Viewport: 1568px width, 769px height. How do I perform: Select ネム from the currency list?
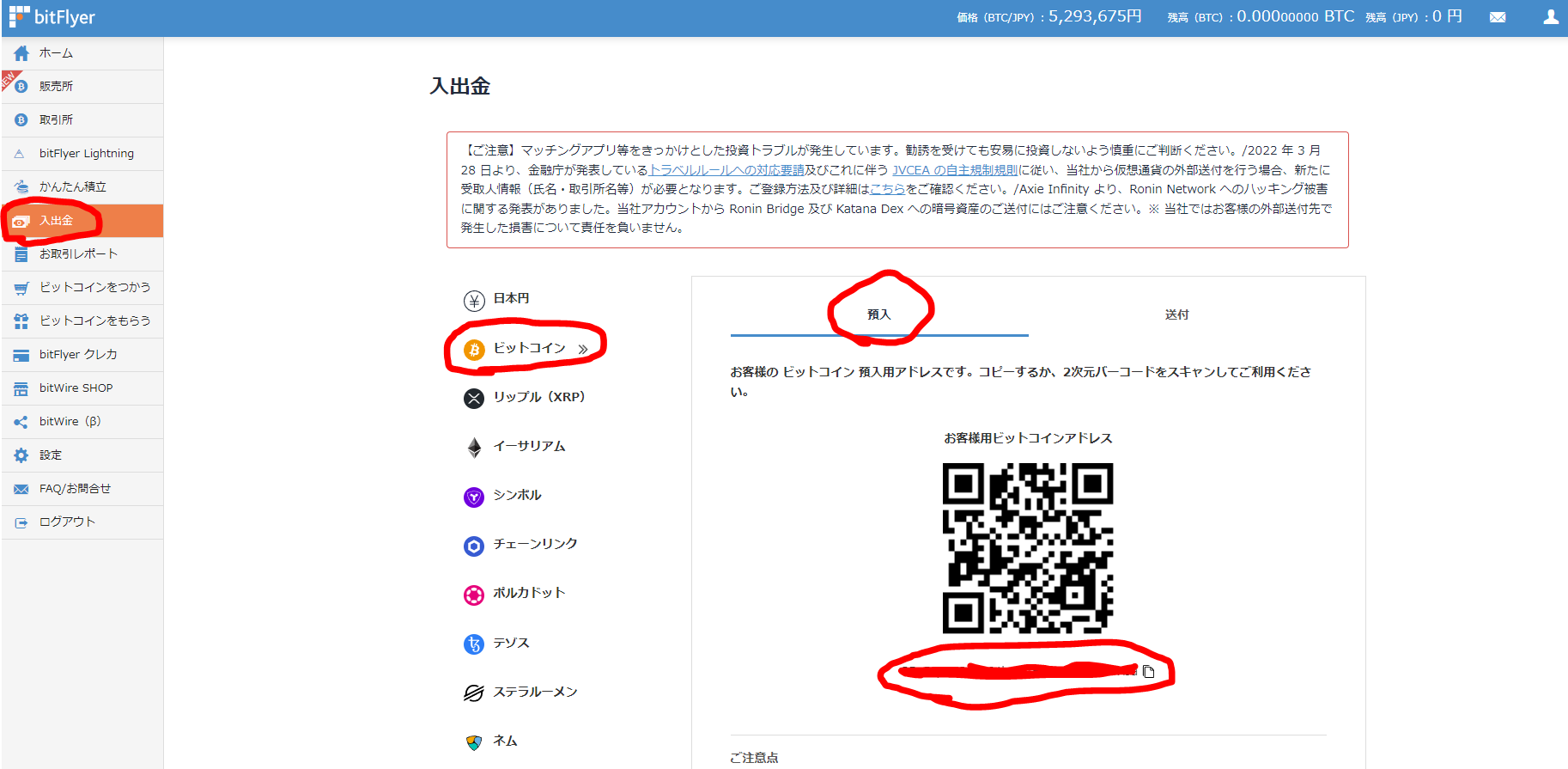[x=505, y=741]
